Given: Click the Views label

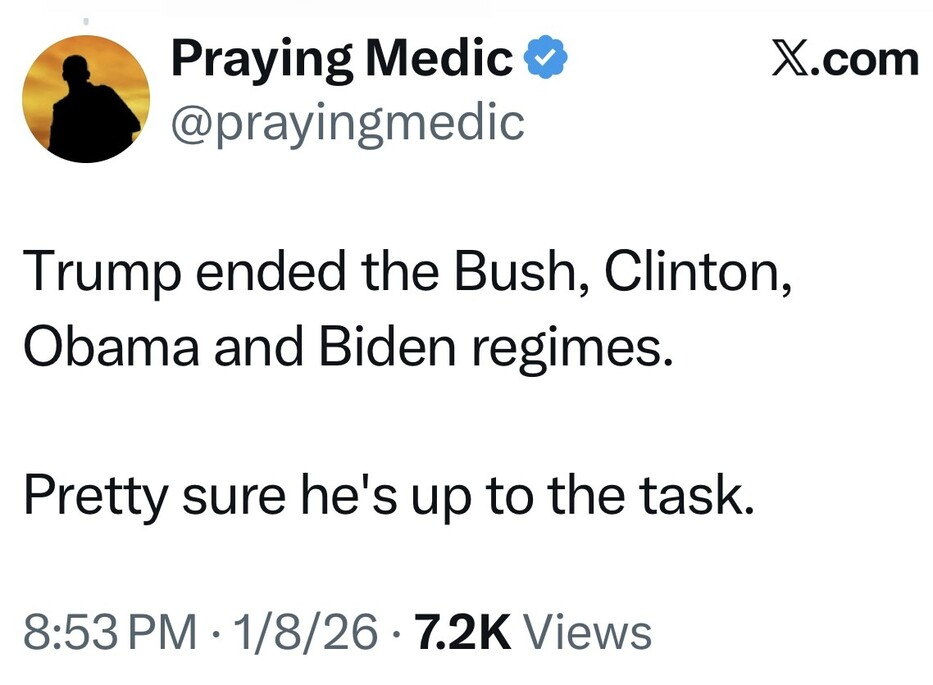Looking at the screenshot, I should pyautogui.click(x=587, y=632).
